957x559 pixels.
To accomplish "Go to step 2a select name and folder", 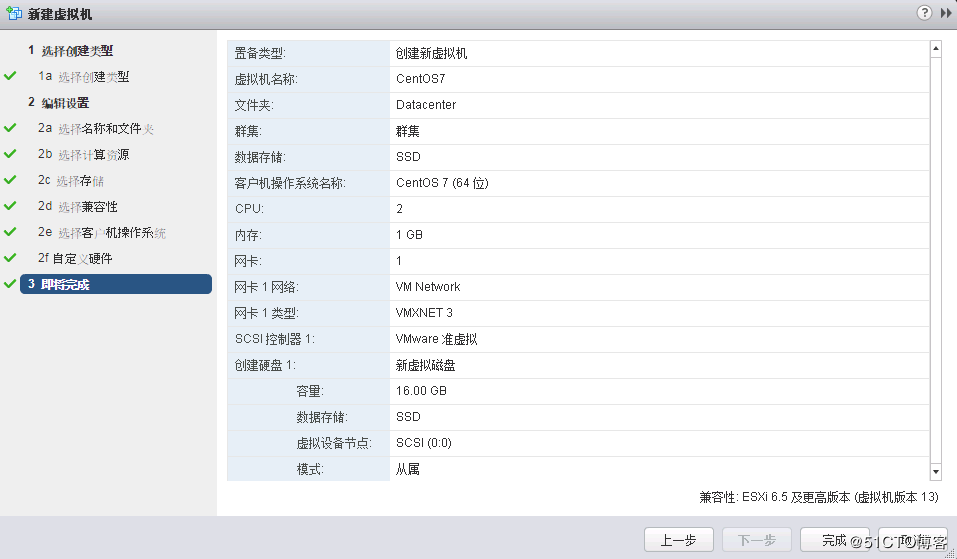I will pos(96,128).
